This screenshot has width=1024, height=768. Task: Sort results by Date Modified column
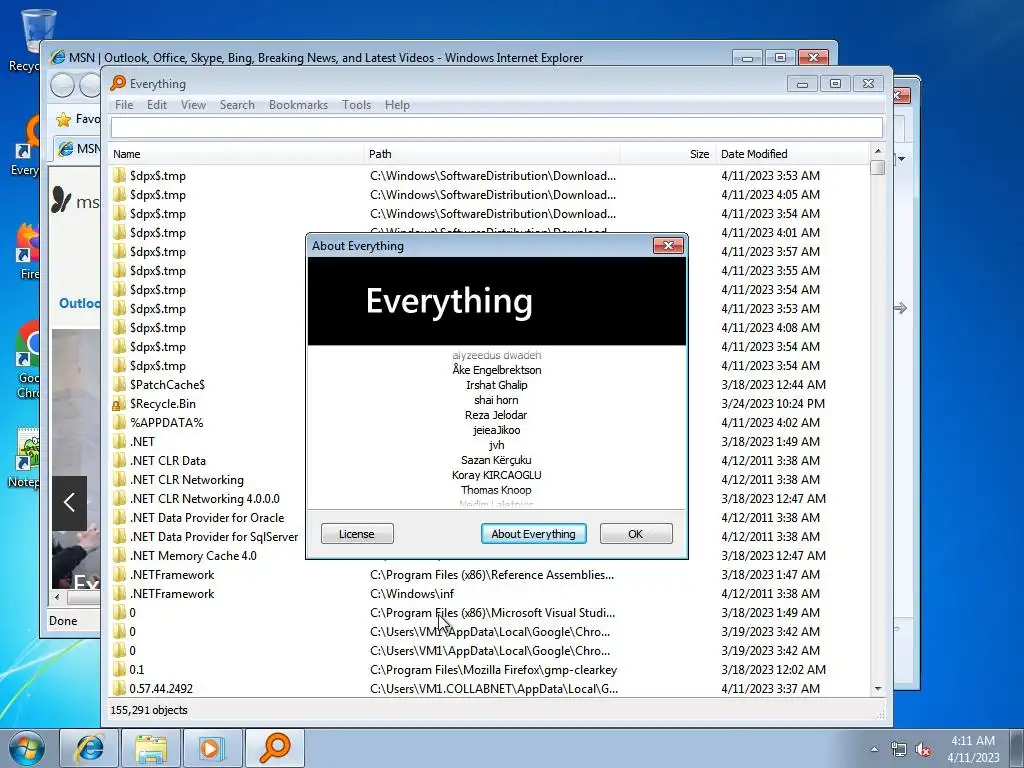pyautogui.click(x=792, y=154)
